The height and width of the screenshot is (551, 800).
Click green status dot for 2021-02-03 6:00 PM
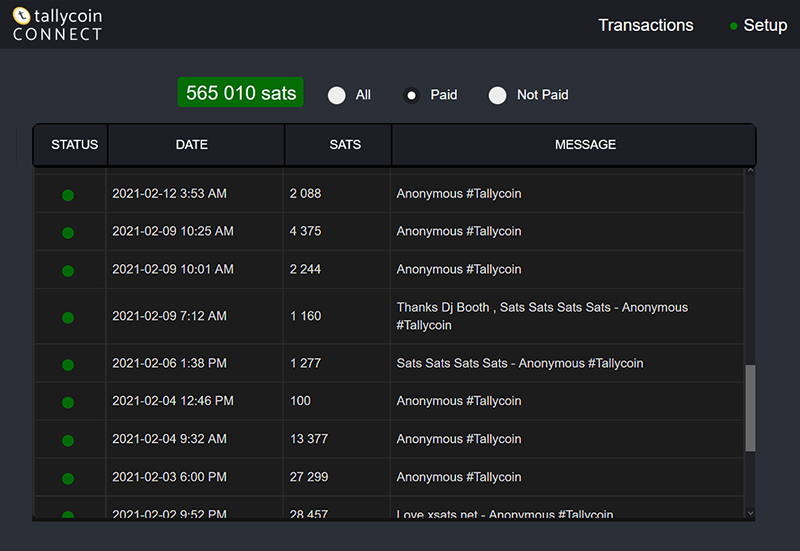pyautogui.click(x=68, y=478)
